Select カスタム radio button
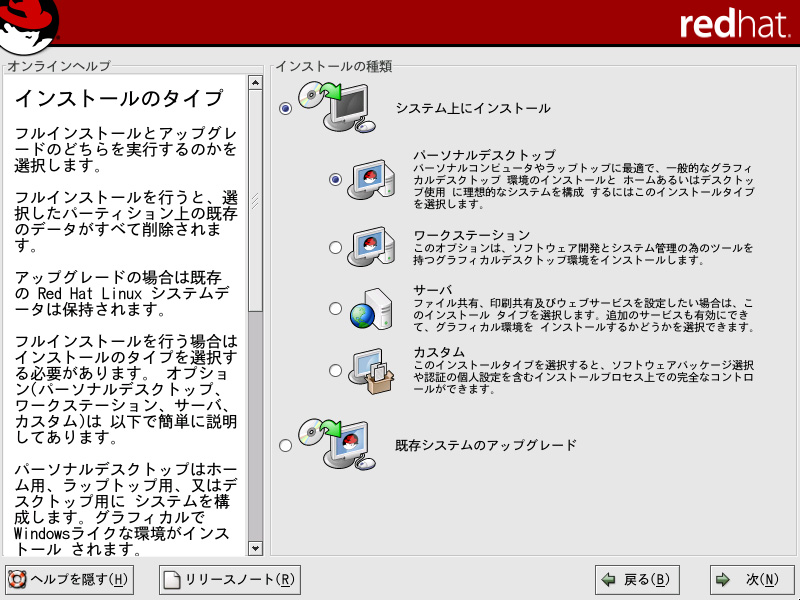800x600 pixels. 335,370
